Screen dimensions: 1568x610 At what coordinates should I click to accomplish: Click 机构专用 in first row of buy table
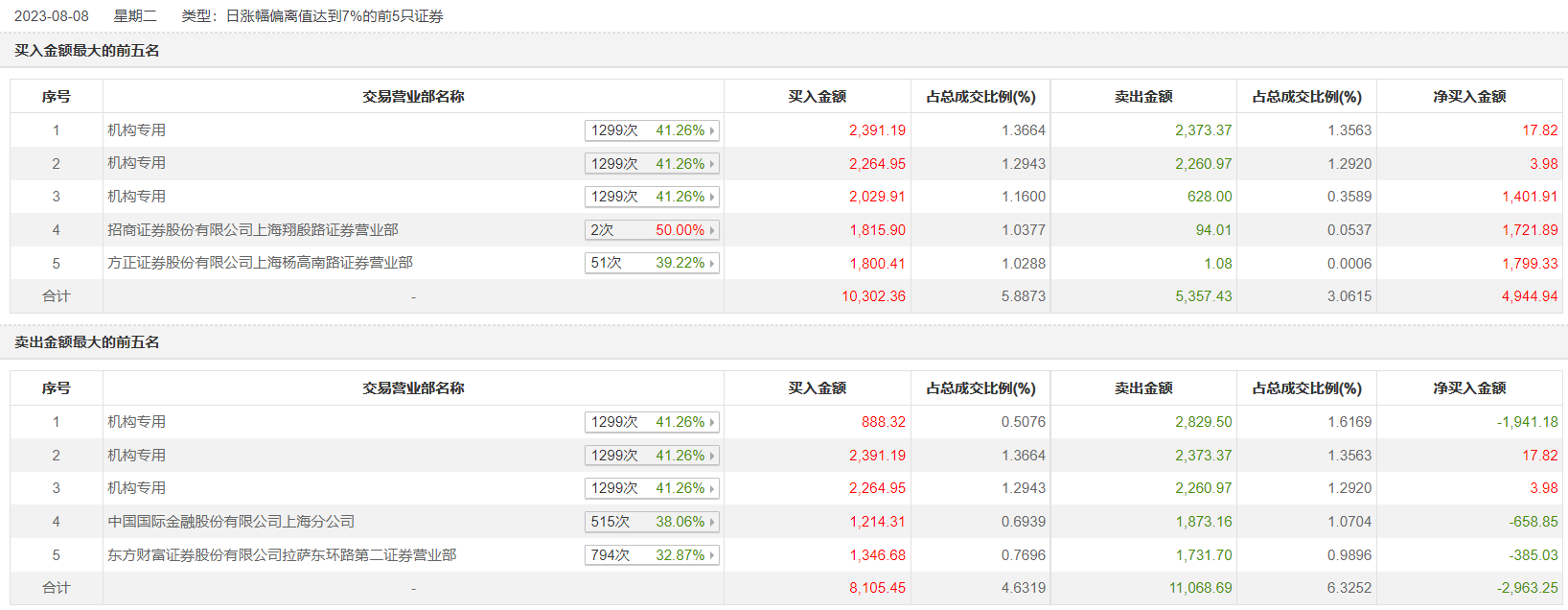point(136,130)
